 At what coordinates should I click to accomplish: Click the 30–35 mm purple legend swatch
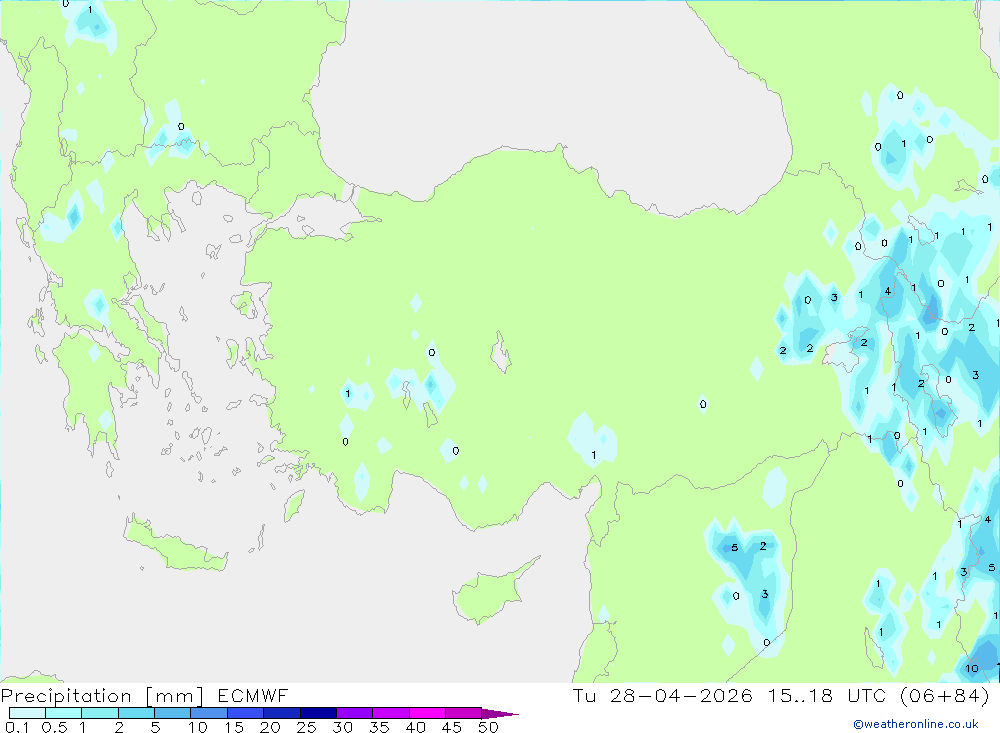point(354,713)
